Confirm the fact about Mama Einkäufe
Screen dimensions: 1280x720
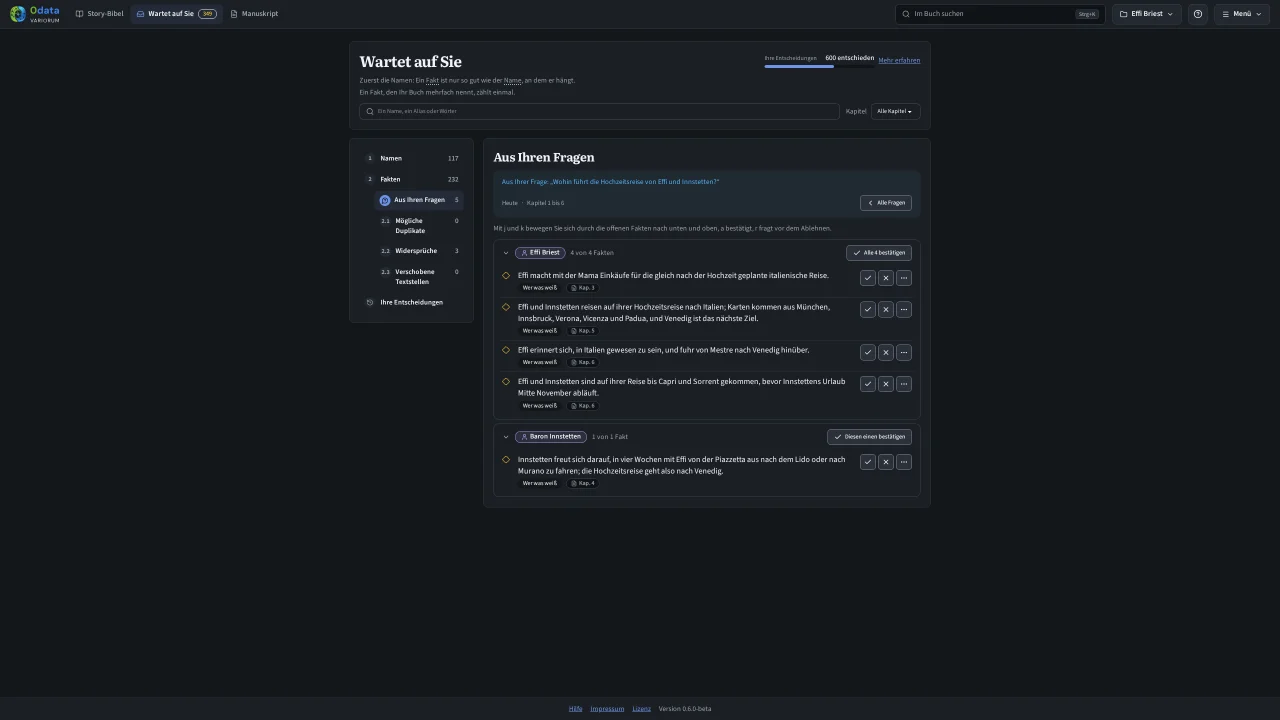(x=868, y=278)
